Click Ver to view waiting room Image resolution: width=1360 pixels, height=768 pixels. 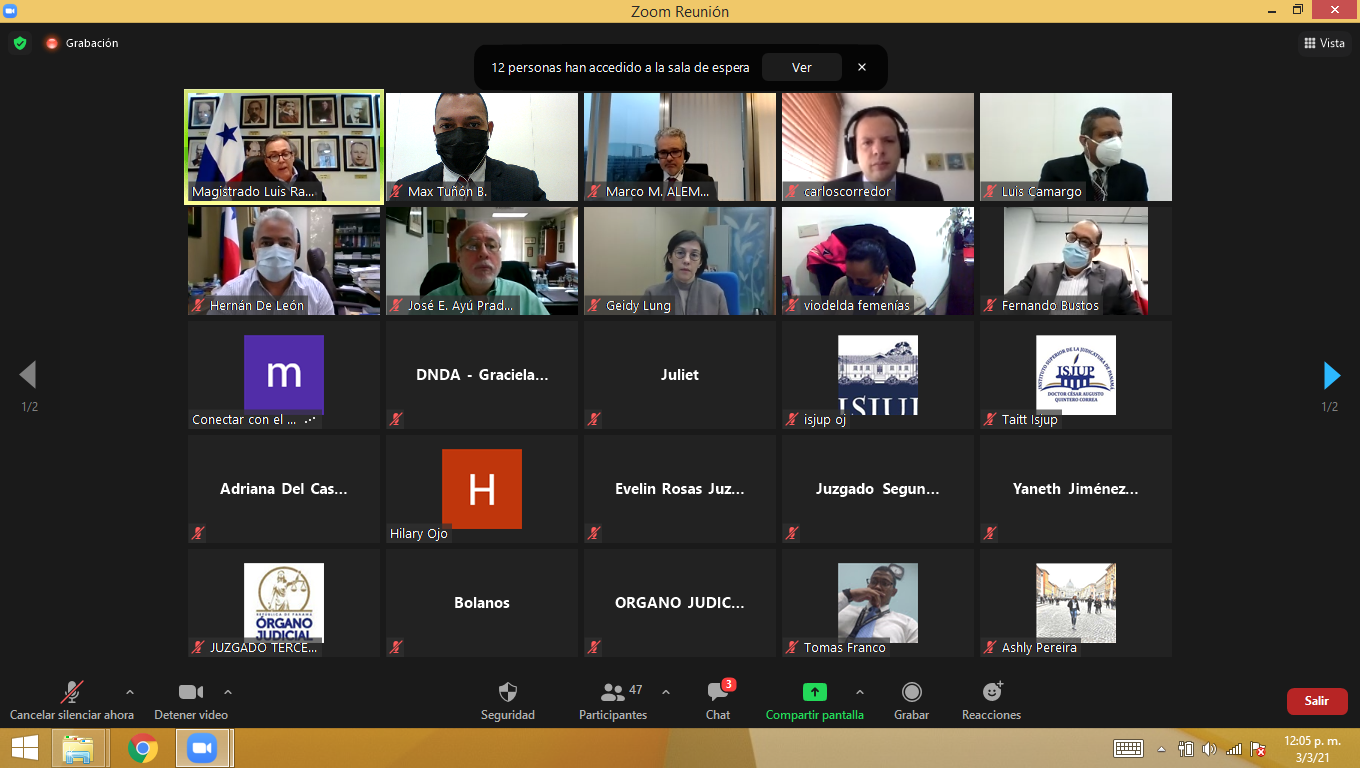pyautogui.click(x=801, y=67)
